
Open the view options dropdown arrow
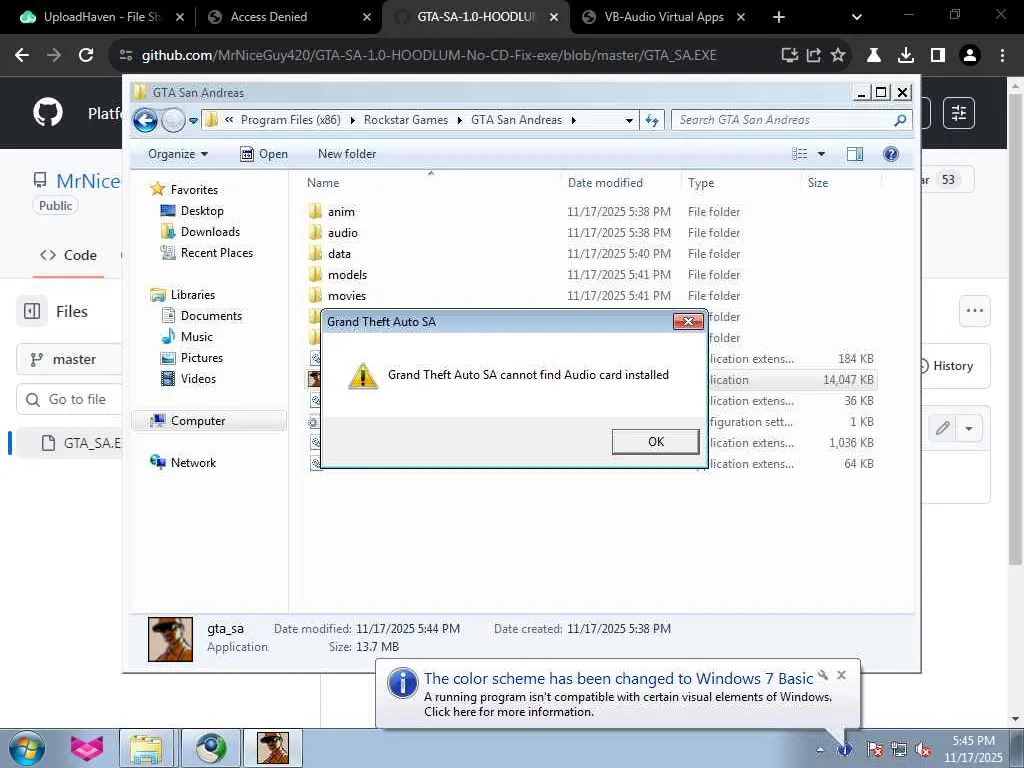pyautogui.click(x=822, y=154)
